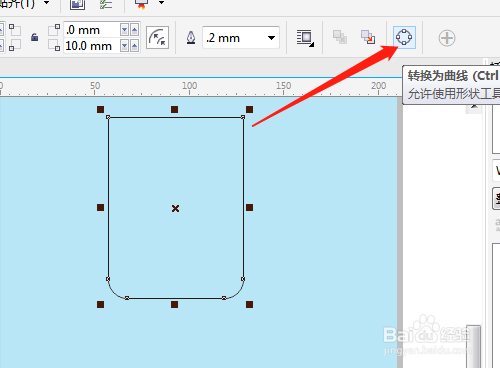Click the middle-right selection handle
The image size is (500, 368).
pyautogui.click(x=249, y=208)
